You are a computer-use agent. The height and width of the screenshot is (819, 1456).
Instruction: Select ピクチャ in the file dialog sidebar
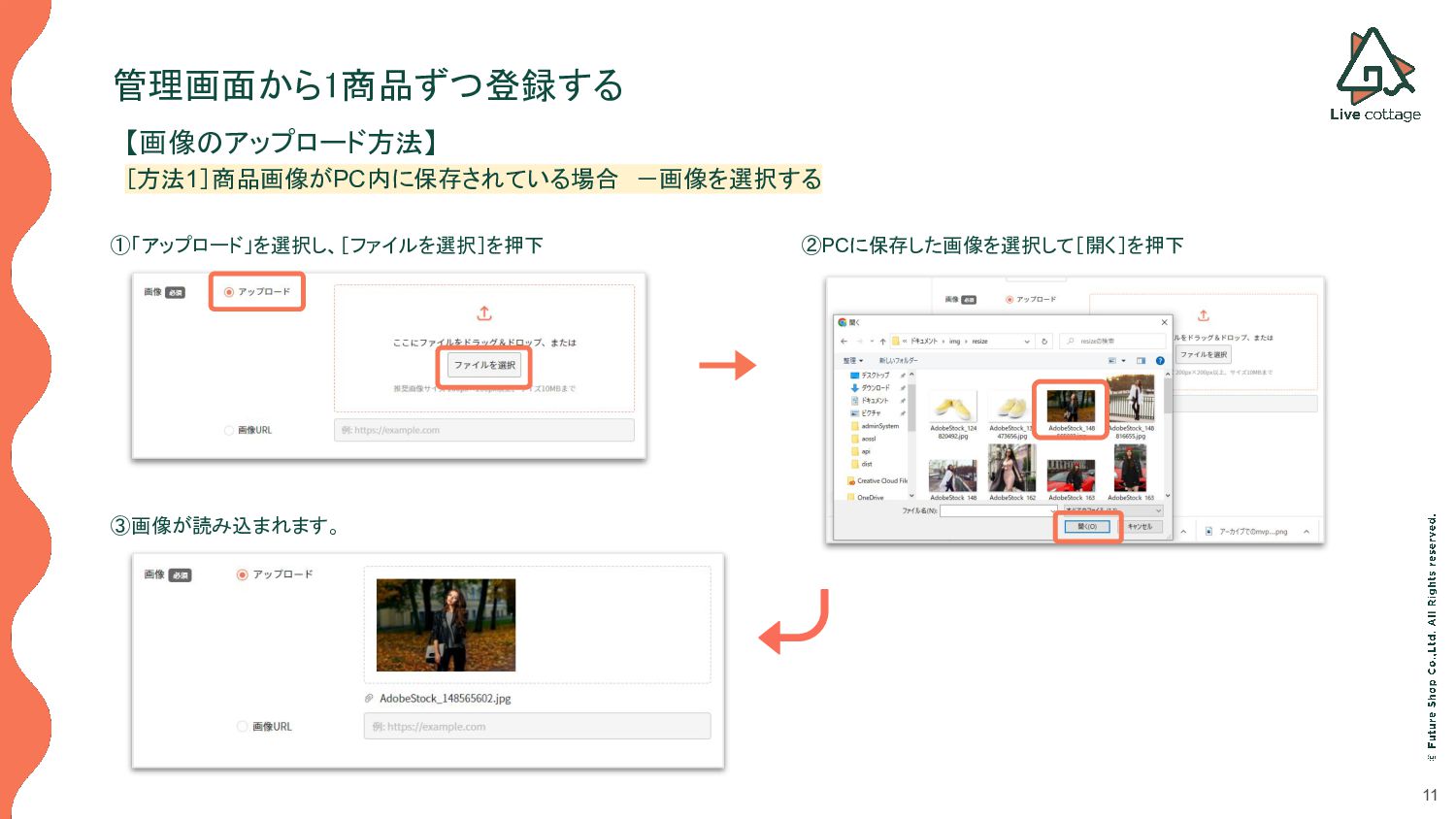[866, 412]
